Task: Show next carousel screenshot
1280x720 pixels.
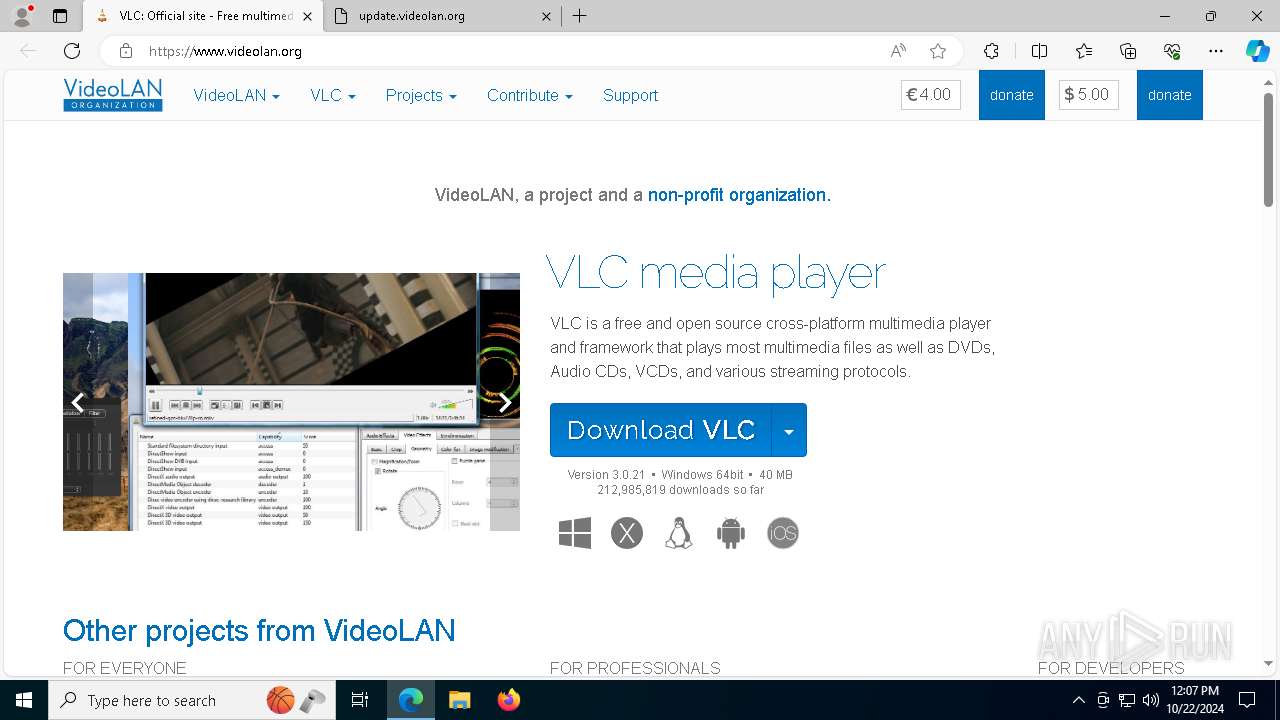Action: pos(505,402)
